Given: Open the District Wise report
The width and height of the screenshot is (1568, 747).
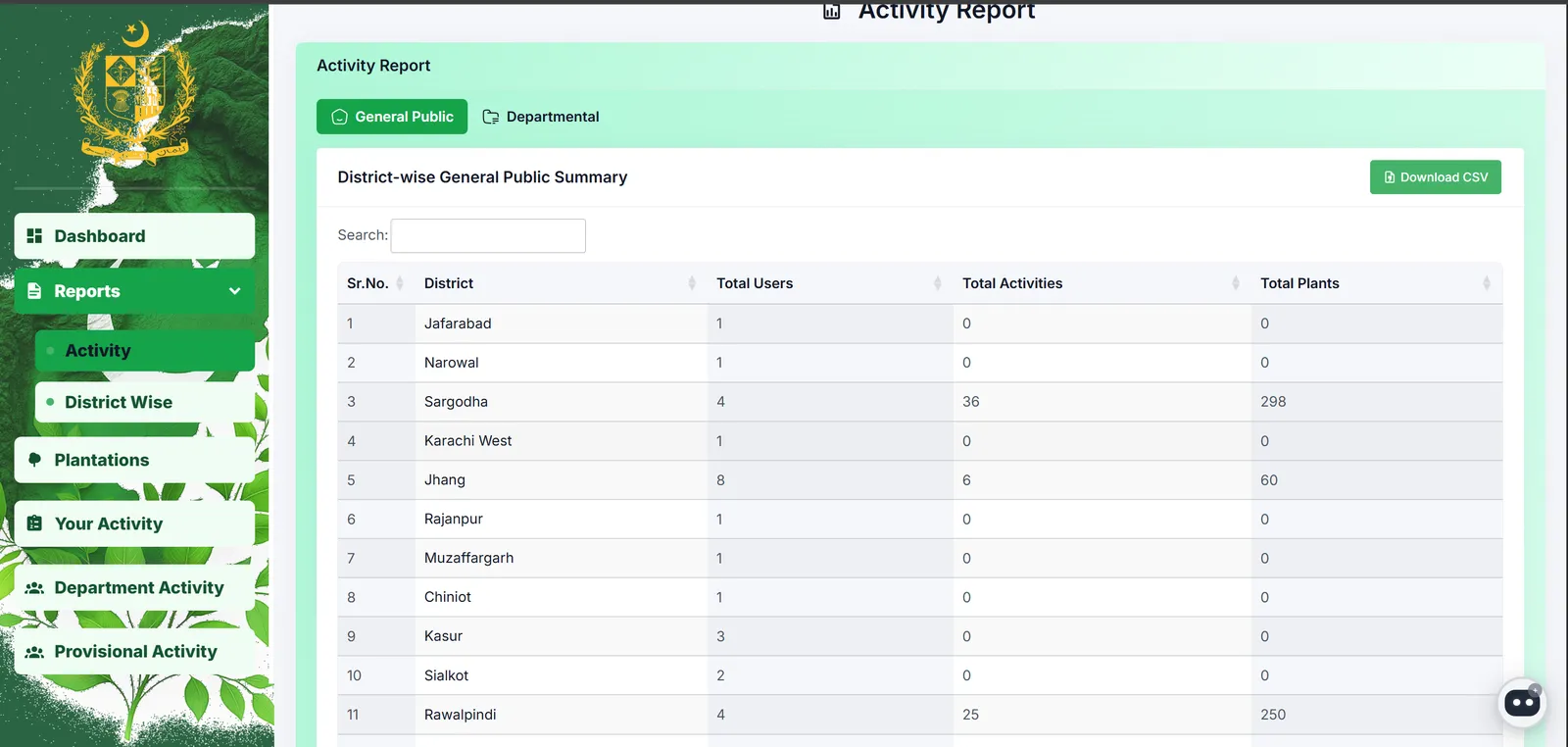Looking at the screenshot, I should point(145,402).
